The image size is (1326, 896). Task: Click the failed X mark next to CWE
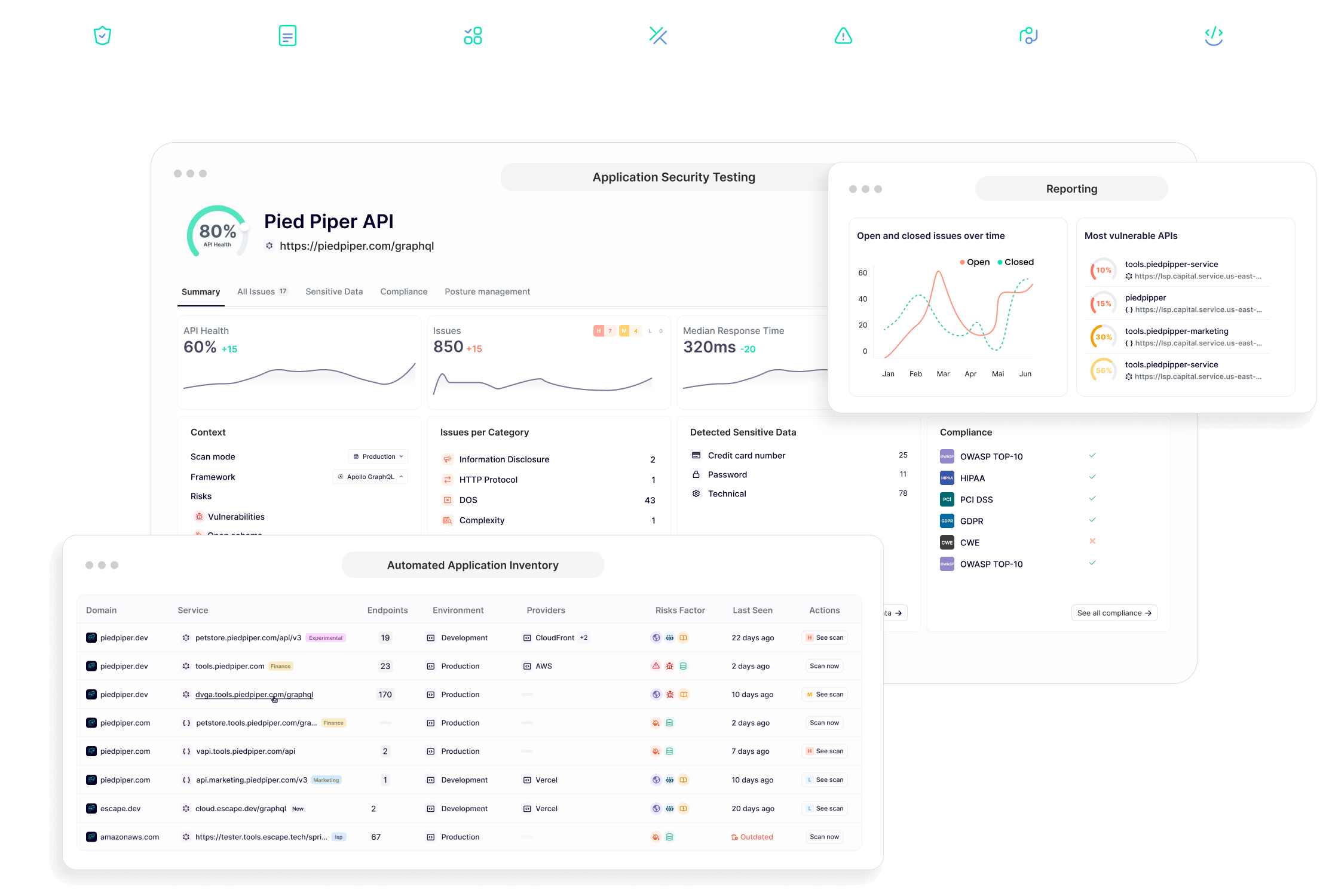pos(1092,541)
